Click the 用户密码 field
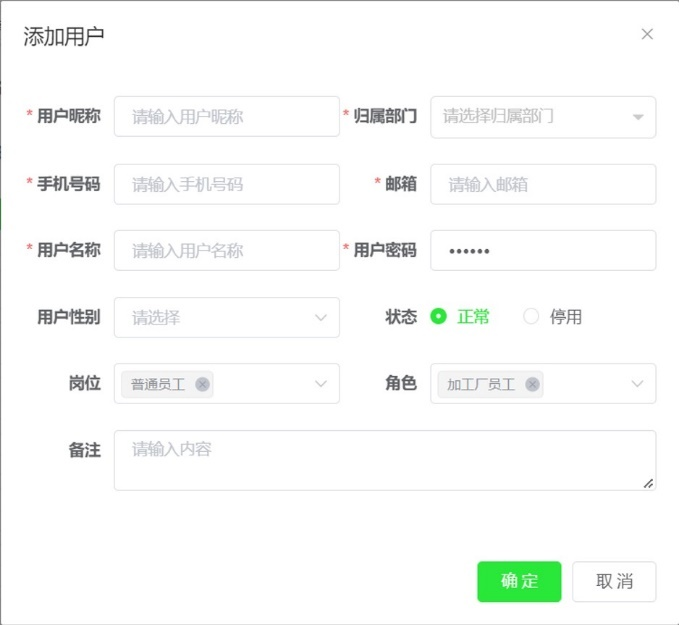This screenshot has width=679, height=625. click(x=543, y=250)
